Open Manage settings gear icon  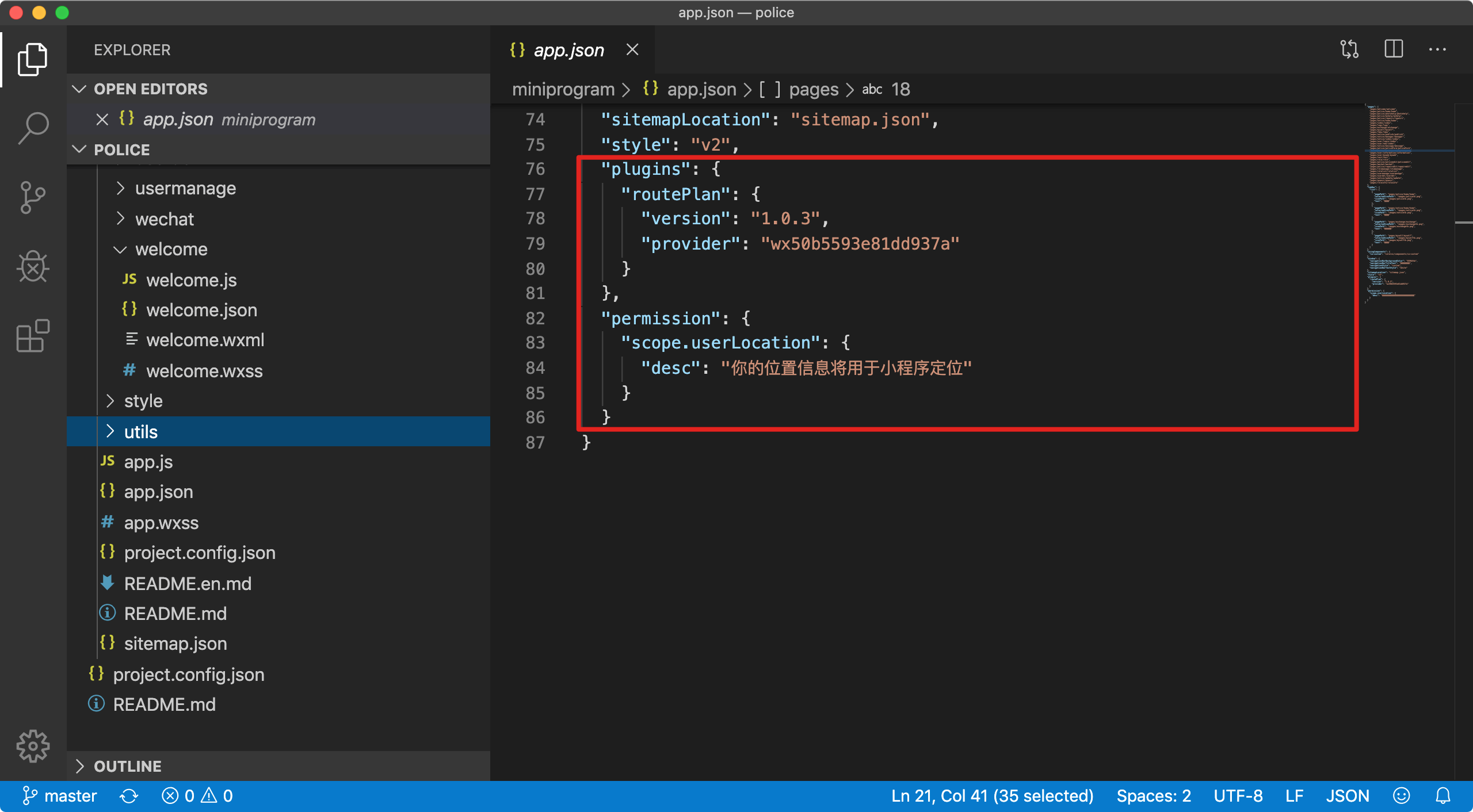pyautogui.click(x=33, y=746)
